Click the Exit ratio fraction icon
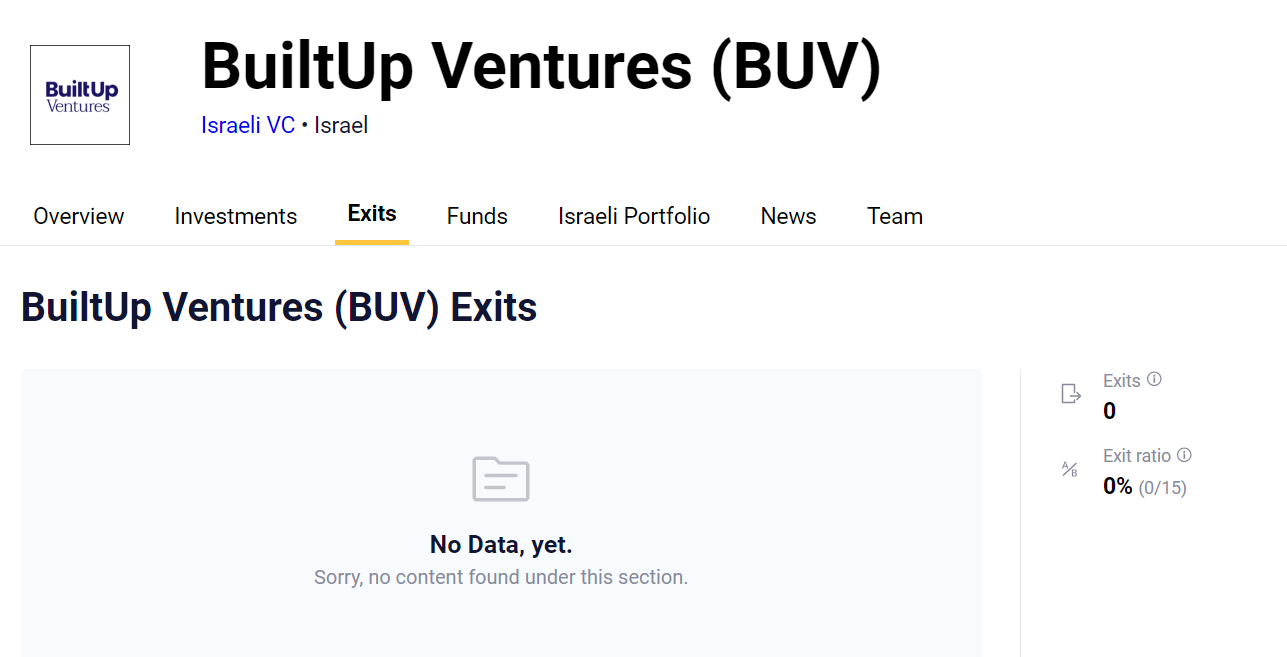 coord(1070,469)
